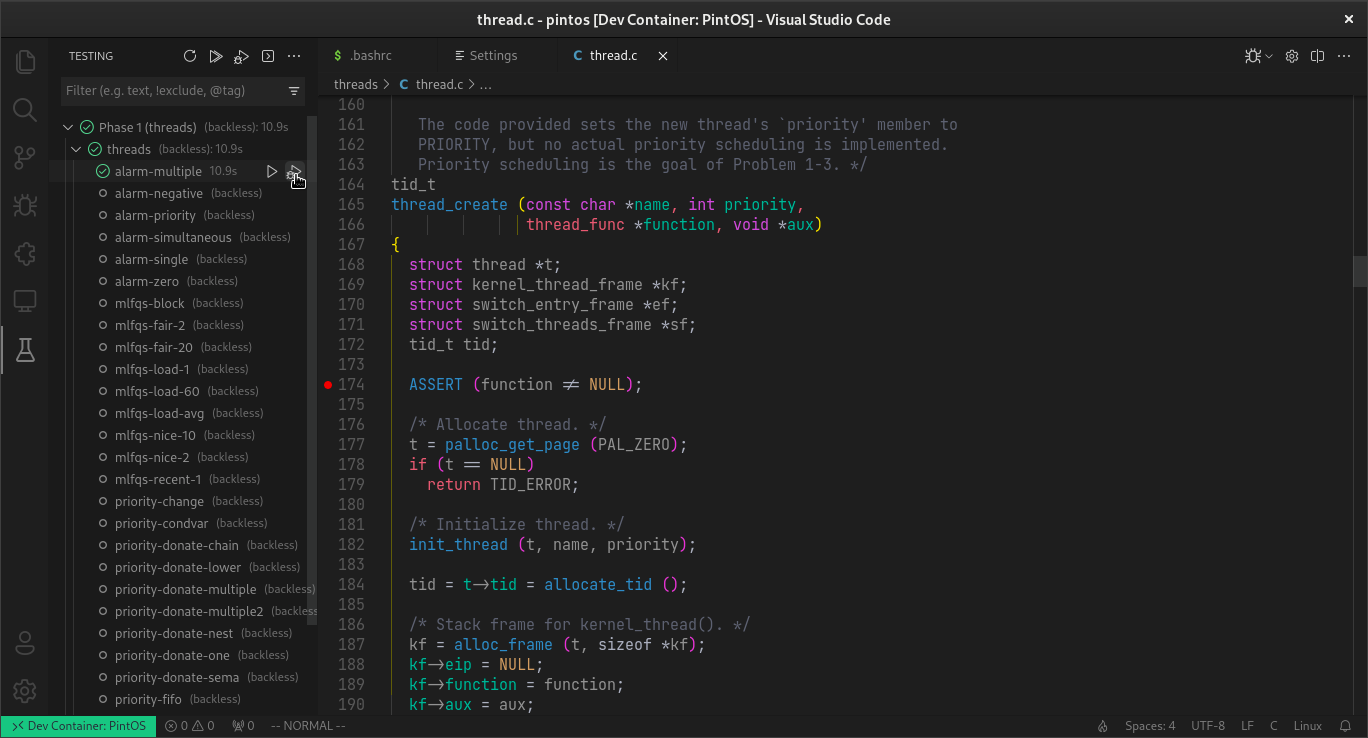Click line number 177 in gutter

coord(351,445)
